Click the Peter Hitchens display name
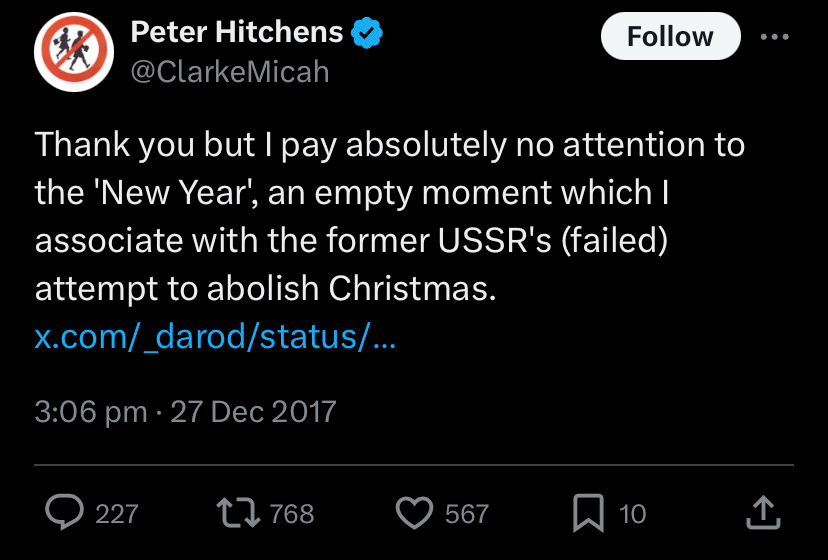The width and height of the screenshot is (828, 560). 238,34
